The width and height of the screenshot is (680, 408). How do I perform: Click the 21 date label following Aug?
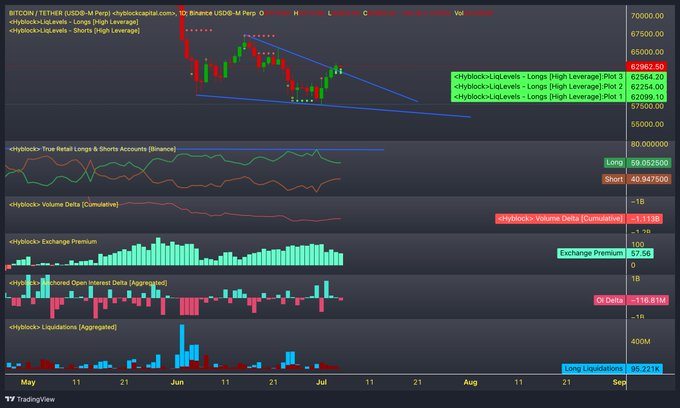click(566, 382)
